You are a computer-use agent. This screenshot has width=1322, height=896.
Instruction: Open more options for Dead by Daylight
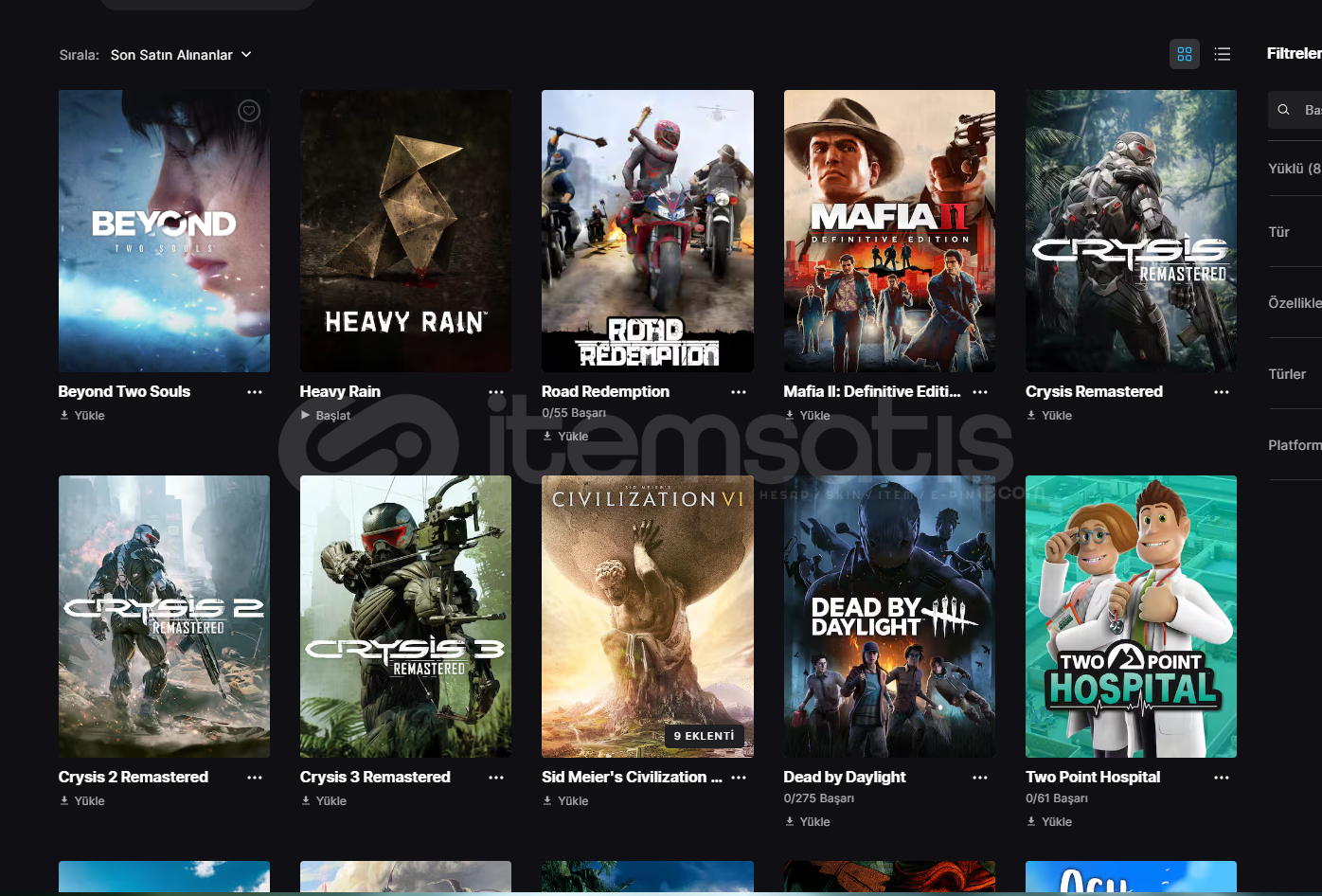pos(980,778)
